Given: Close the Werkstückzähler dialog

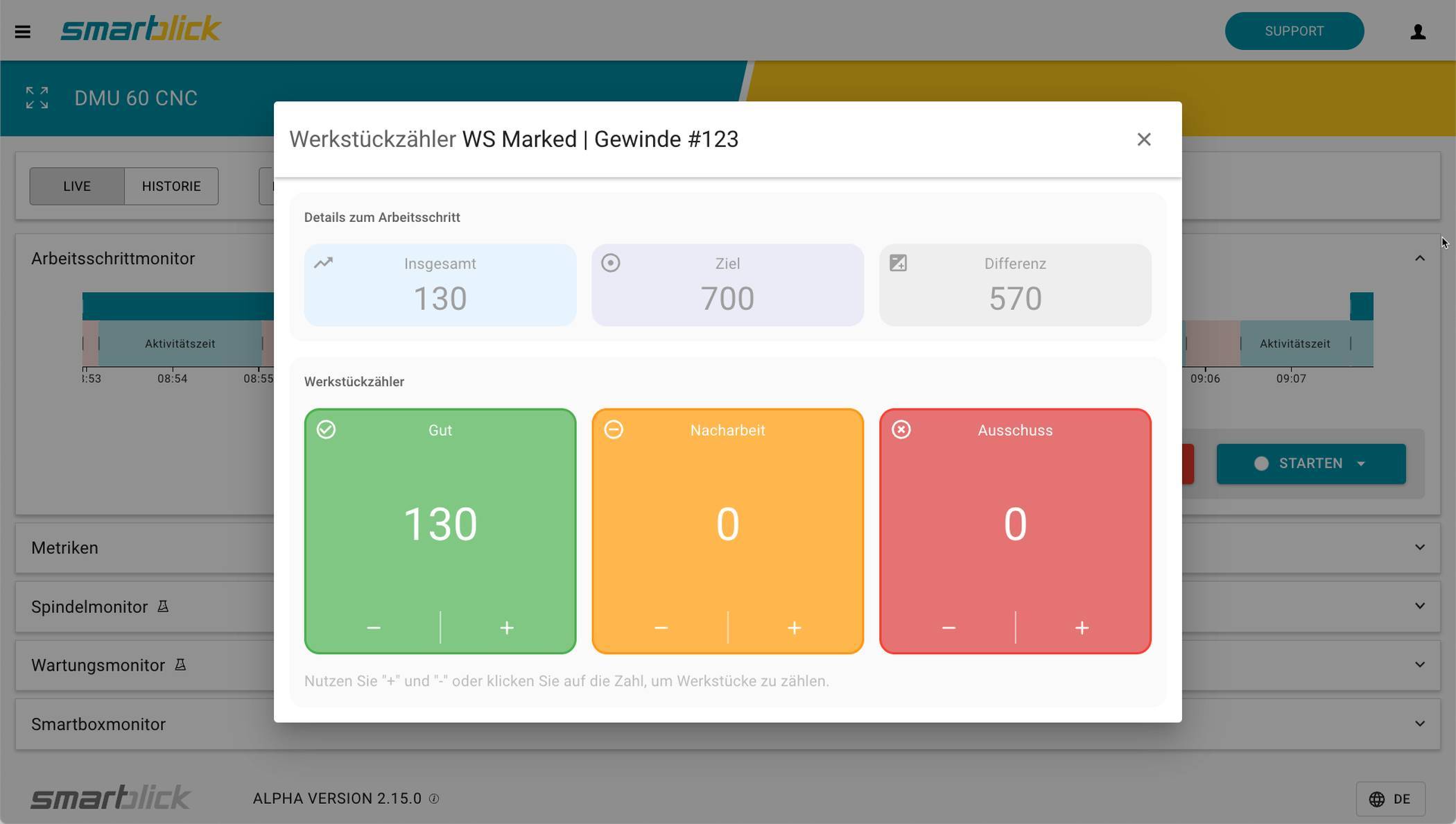Looking at the screenshot, I should point(1144,139).
